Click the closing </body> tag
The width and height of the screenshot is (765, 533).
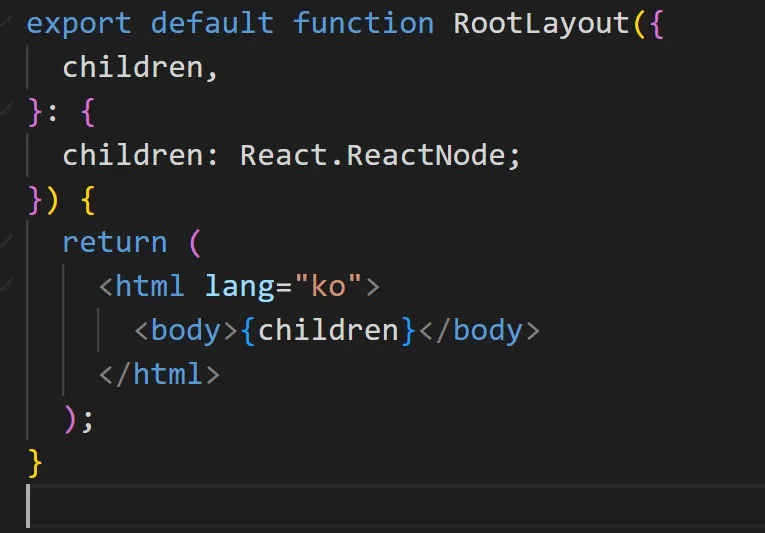pyautogui.click(x=480, y=331)
